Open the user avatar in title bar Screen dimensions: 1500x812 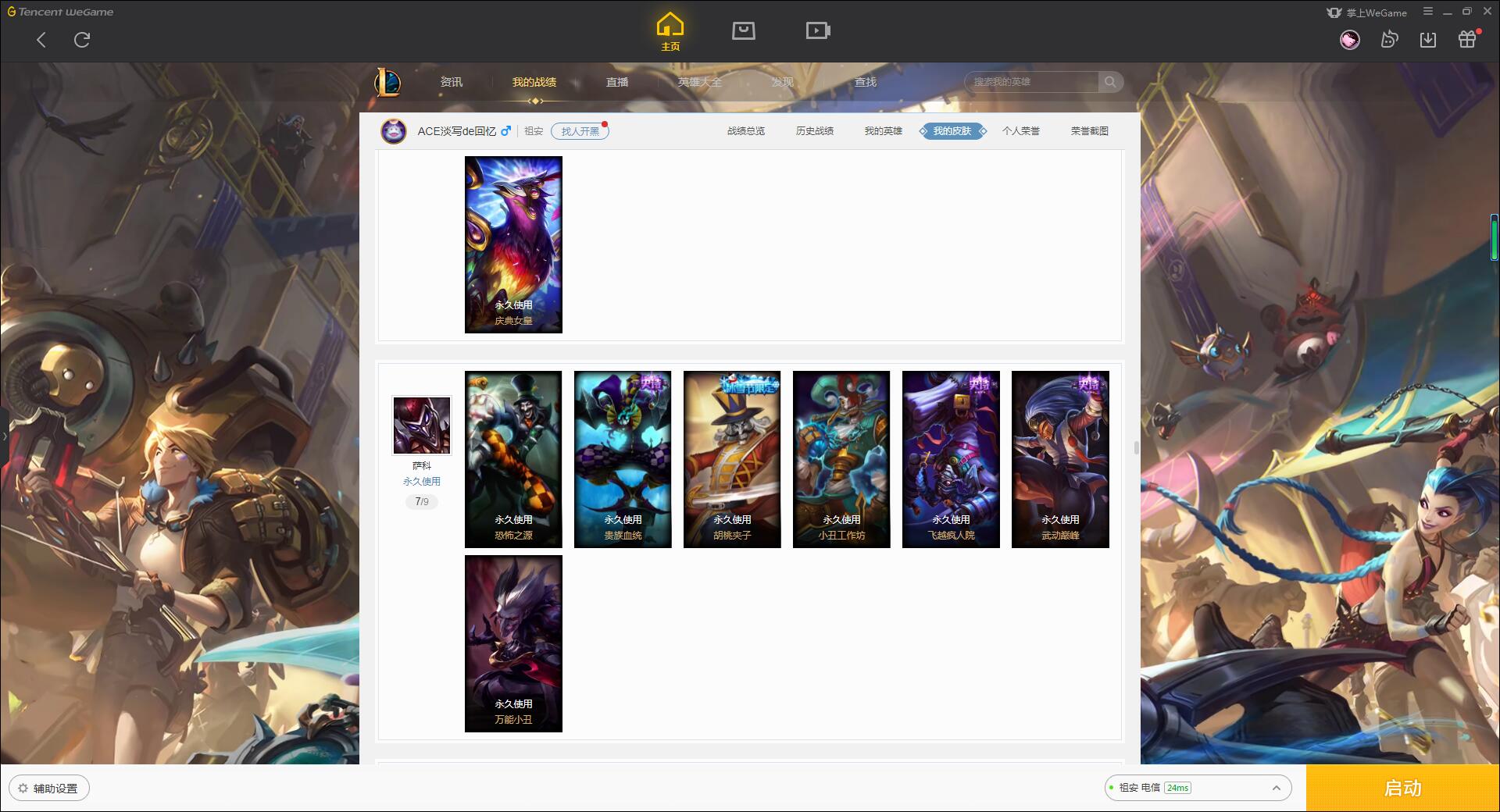1350,40
